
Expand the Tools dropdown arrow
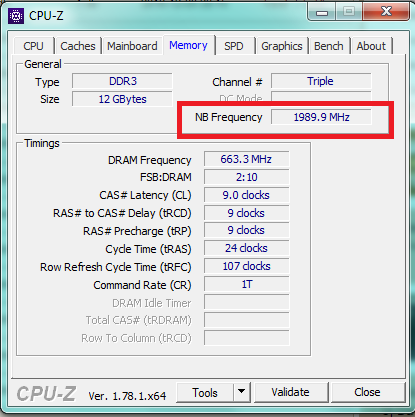(x=242, y=393)
